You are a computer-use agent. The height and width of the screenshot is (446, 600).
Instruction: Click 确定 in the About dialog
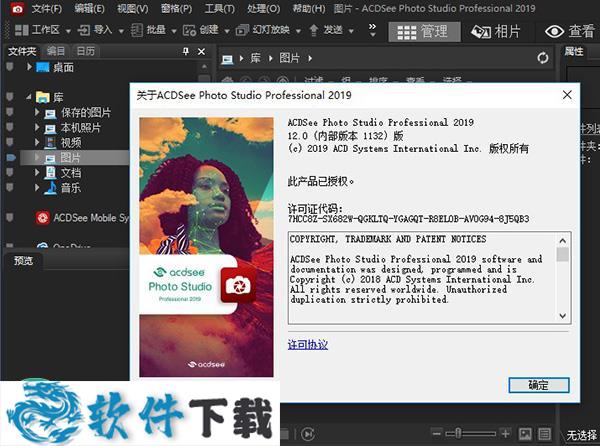[539, 385]
